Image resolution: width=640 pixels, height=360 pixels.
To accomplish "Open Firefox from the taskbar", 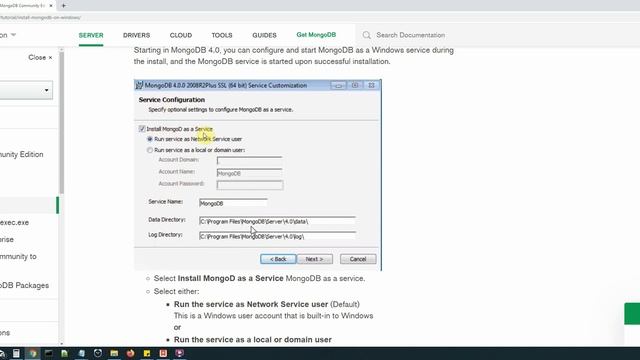I will (131, 353).
